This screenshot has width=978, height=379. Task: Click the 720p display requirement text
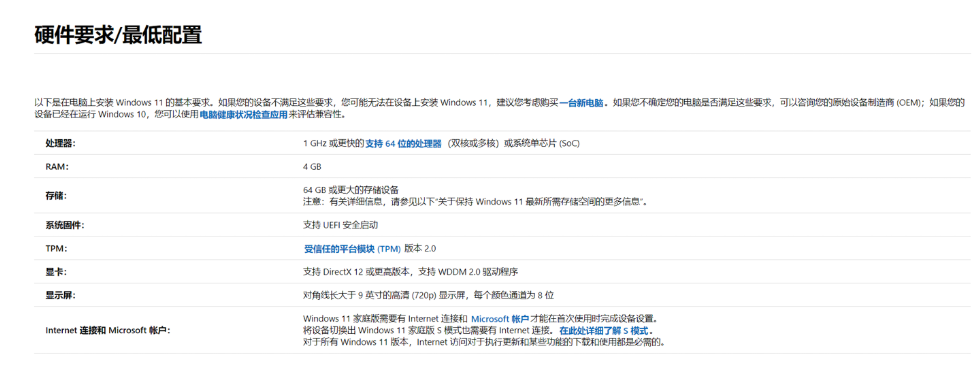coord(429,295)
